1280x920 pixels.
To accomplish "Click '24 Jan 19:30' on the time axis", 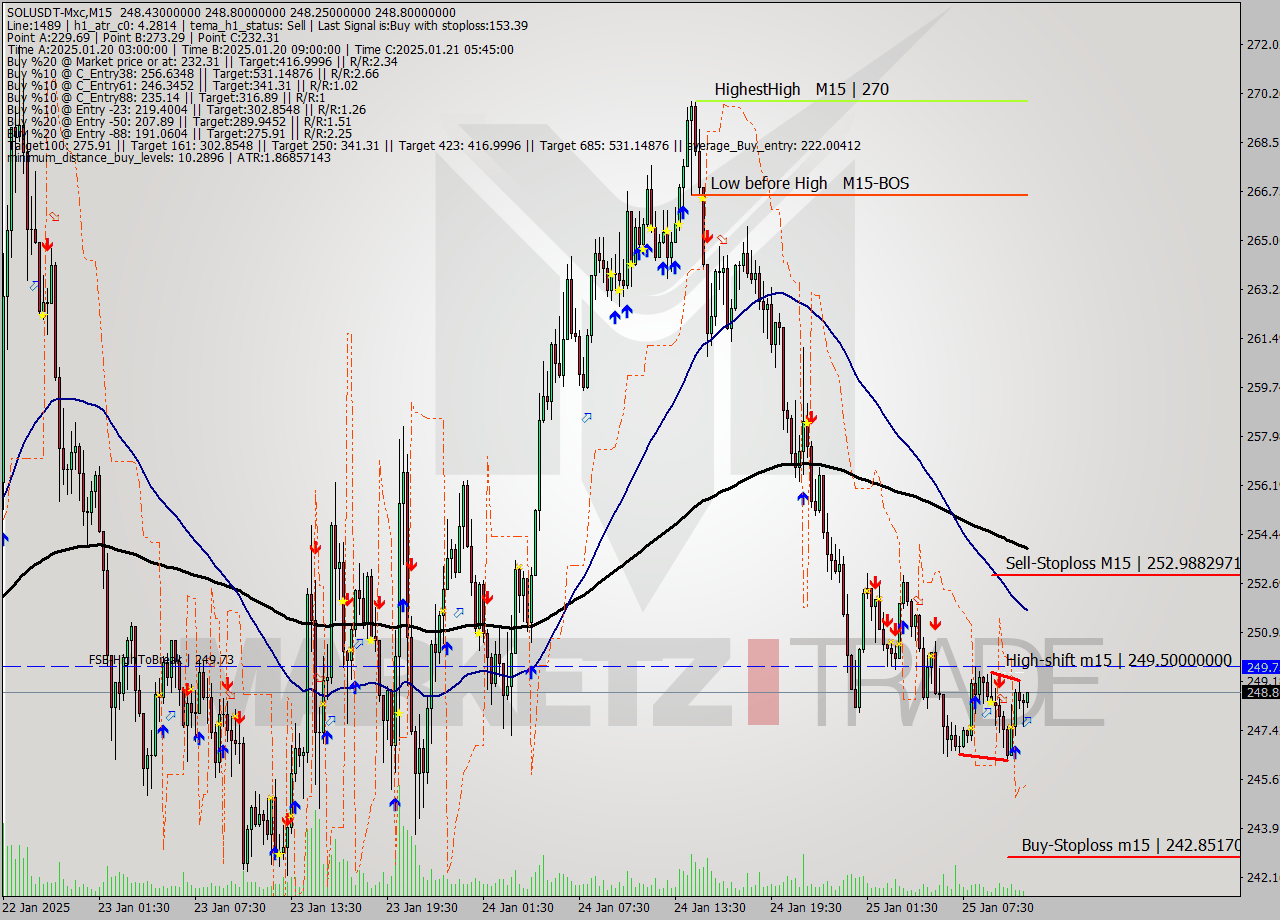I will 805,907.
